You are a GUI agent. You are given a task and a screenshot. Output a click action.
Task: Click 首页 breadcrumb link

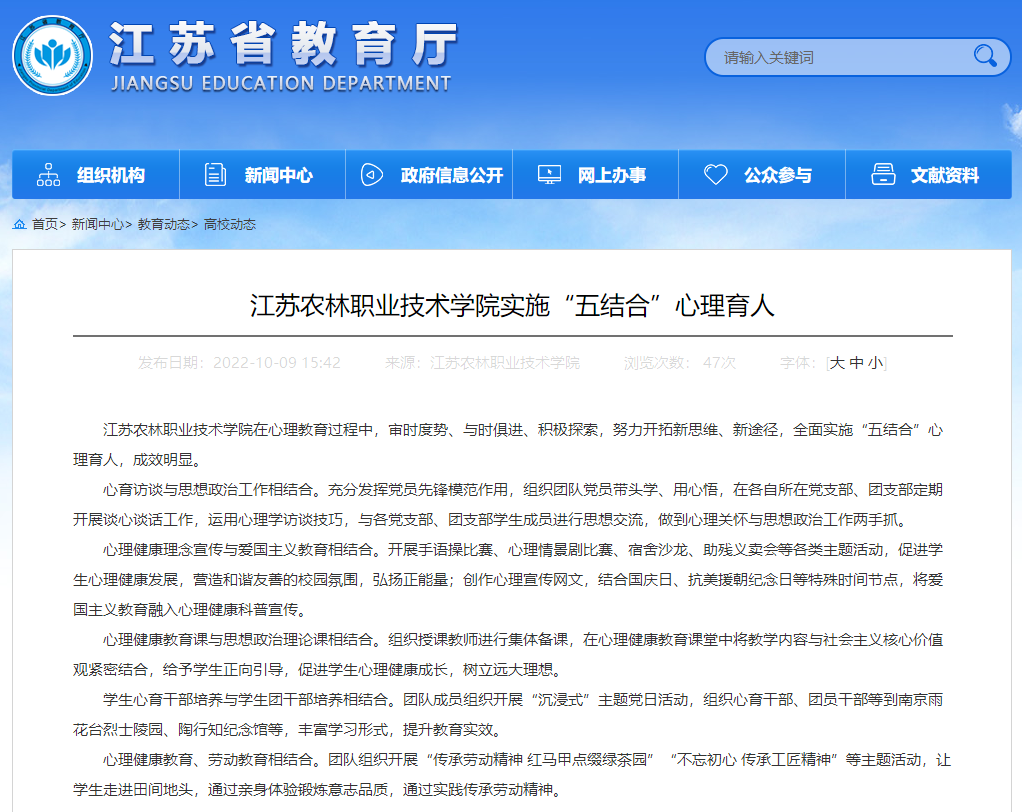click(x=45, y=224)
